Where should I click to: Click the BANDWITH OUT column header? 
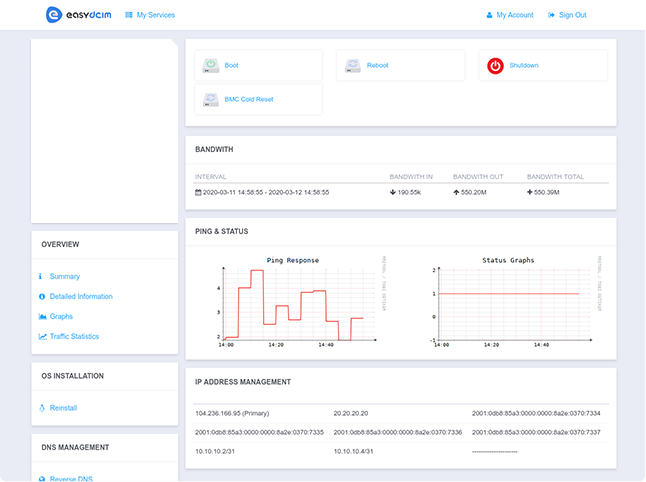[x=478, y=177]
